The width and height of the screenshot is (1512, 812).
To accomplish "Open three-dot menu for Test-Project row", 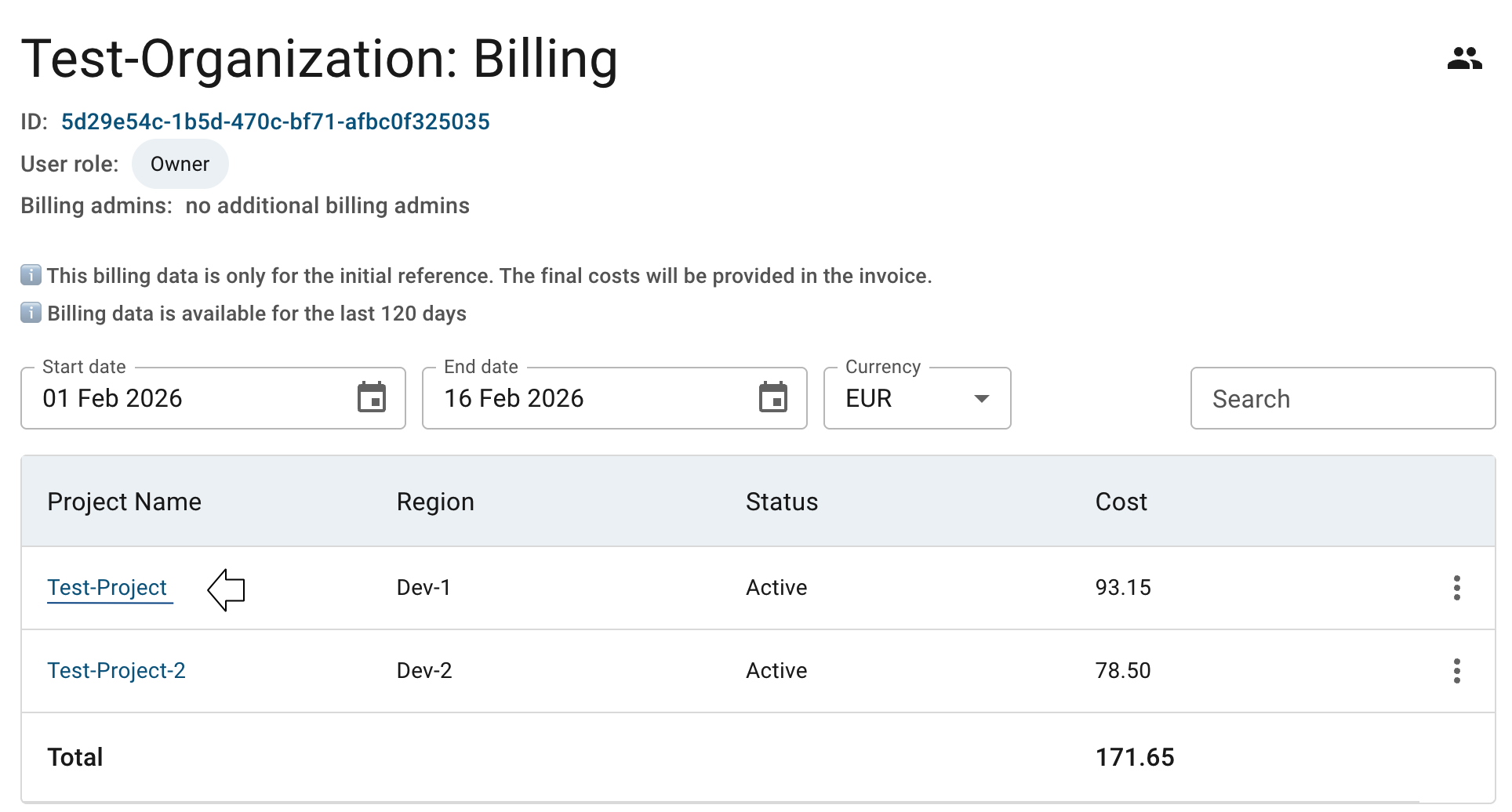I will 1456,588.
